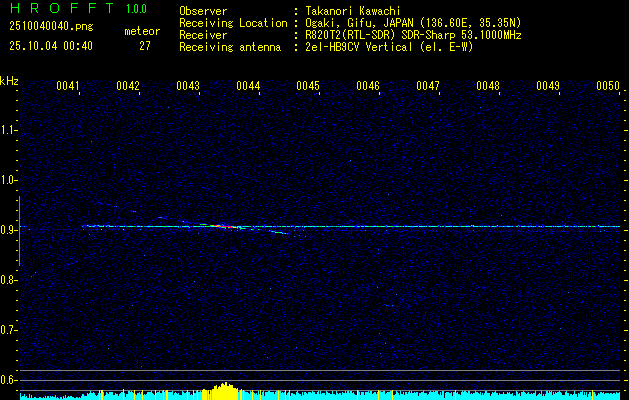629x400 pixels.
Task: Click the 0.8 kHz frequency label
Action: click(x=8, y=280)
